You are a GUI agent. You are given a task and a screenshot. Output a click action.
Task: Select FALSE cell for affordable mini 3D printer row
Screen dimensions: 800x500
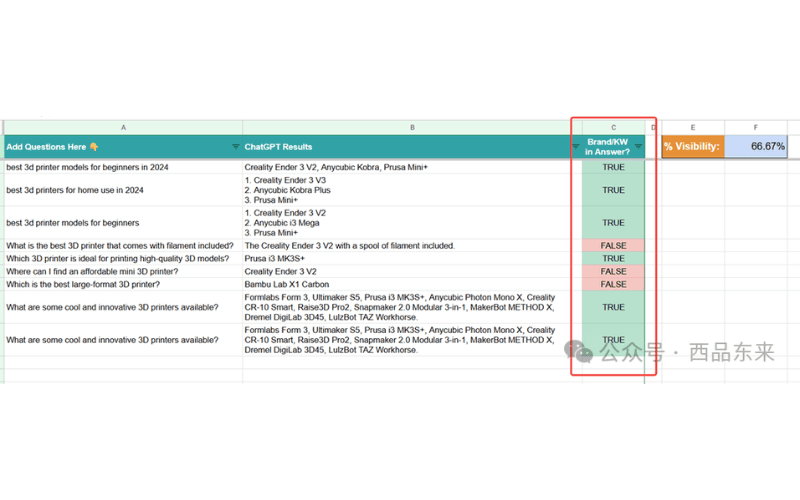coord(613,271)
